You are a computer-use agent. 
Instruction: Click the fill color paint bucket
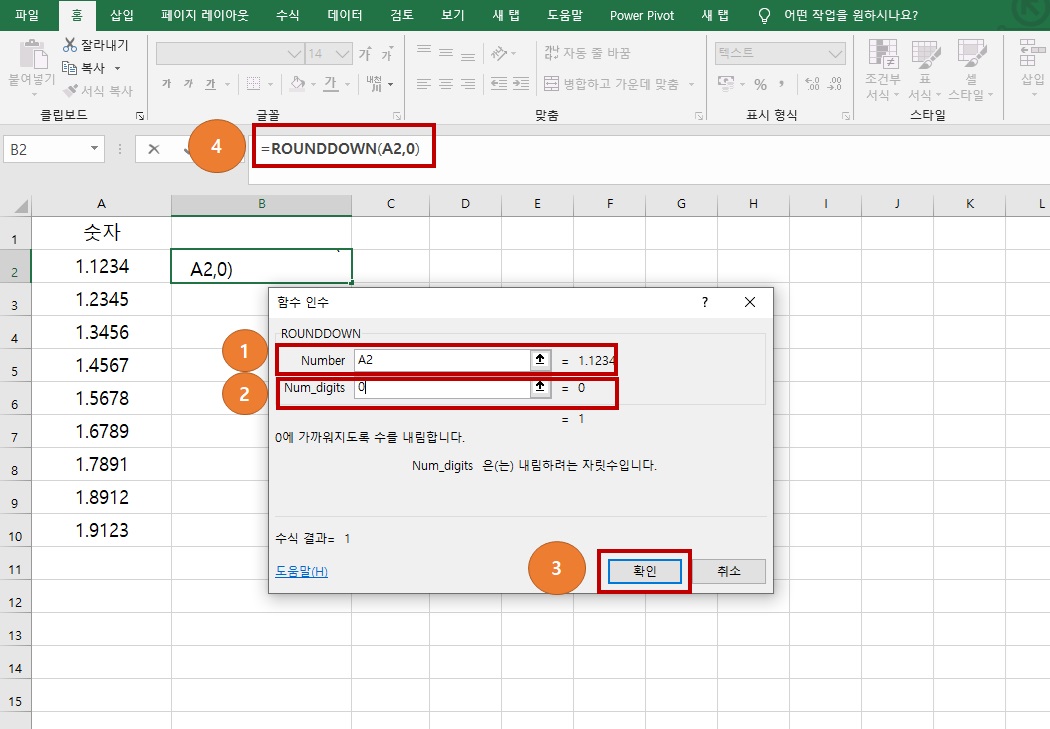click(x=297, y=84)
